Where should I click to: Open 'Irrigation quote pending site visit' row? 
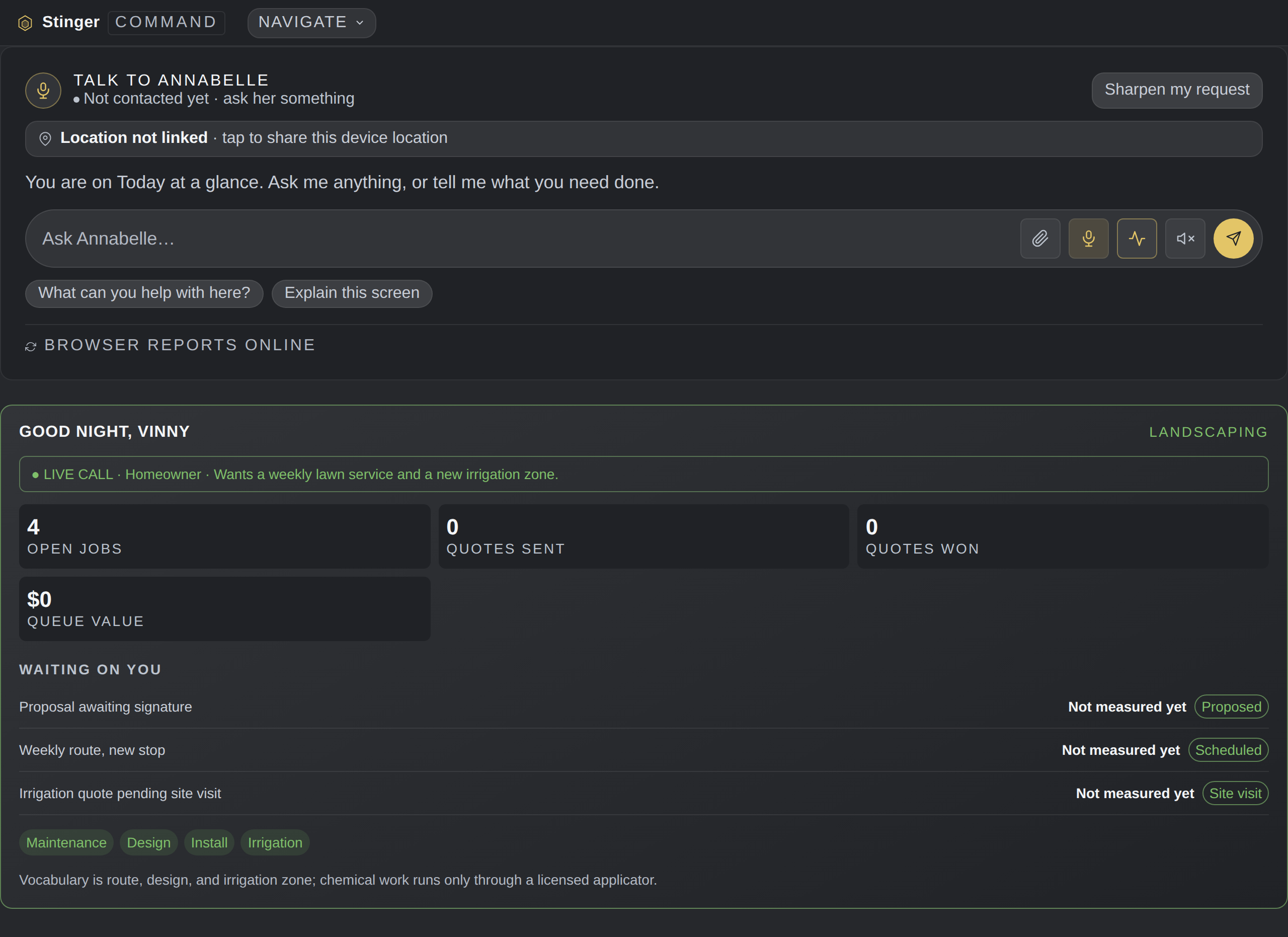[643, 793]
